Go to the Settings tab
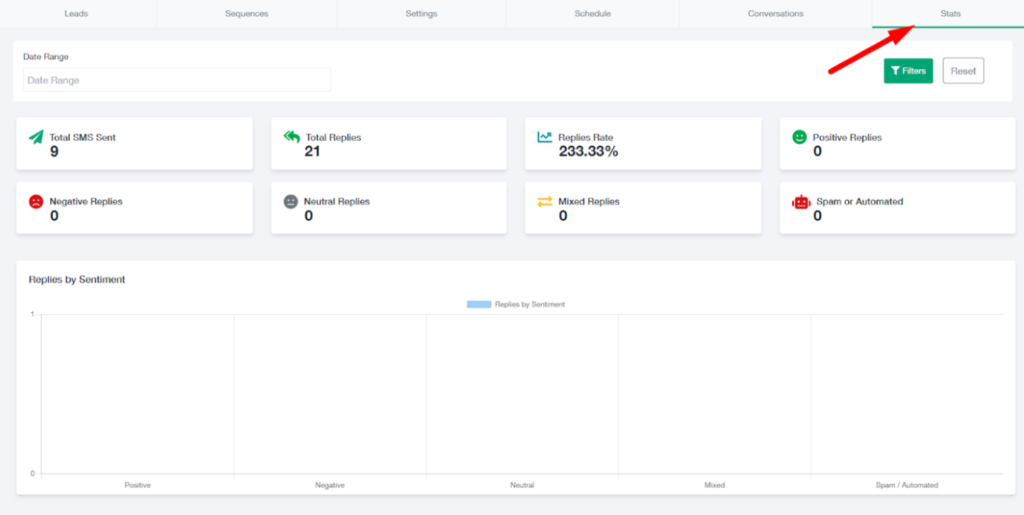1024x515 pixels. pos(421,14)
